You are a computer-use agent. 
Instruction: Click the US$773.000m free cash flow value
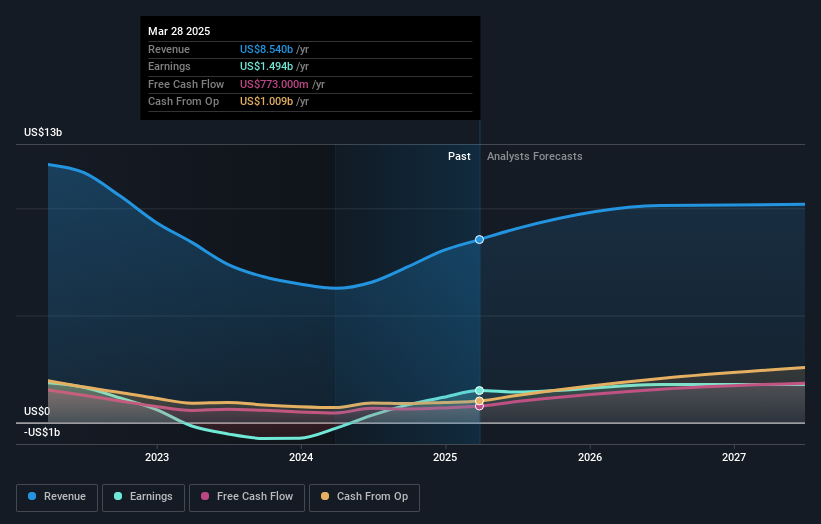[274, 84]
